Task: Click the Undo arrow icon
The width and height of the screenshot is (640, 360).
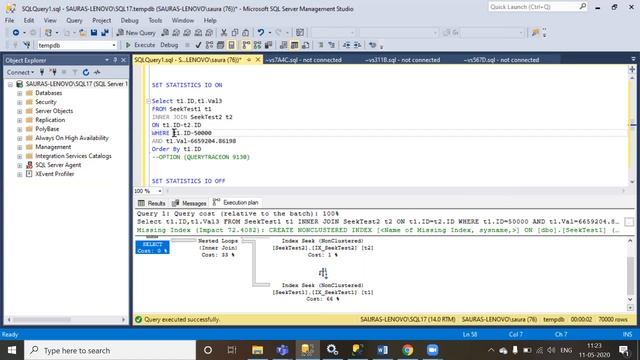Action: click(260, 33)
